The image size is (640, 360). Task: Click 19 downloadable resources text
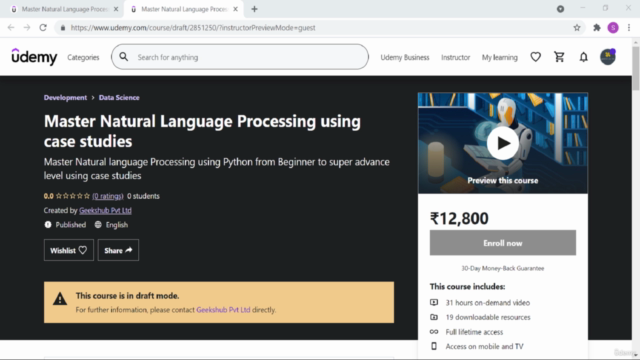click(x=488, y=317)
